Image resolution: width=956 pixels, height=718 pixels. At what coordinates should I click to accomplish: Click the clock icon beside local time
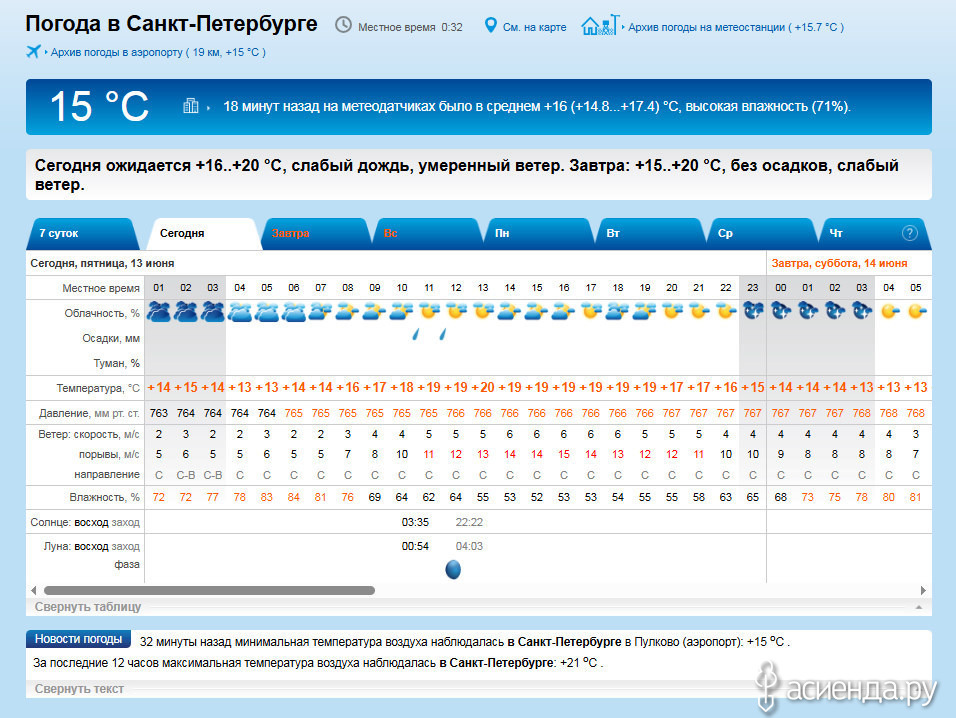[343, 25]
